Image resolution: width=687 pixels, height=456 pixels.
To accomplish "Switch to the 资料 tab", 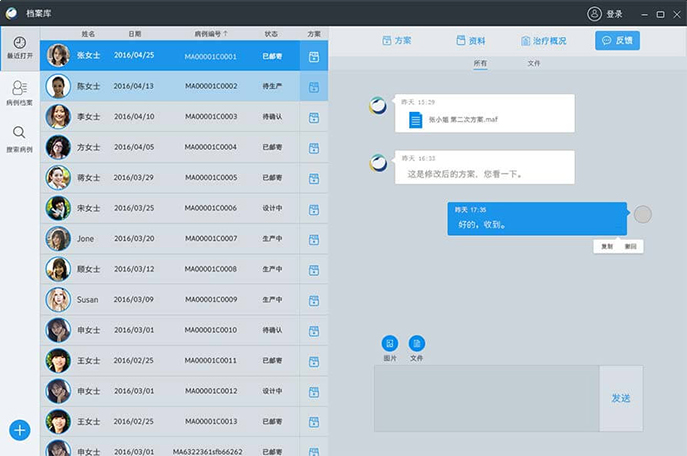I will click(x=470, y=41).
